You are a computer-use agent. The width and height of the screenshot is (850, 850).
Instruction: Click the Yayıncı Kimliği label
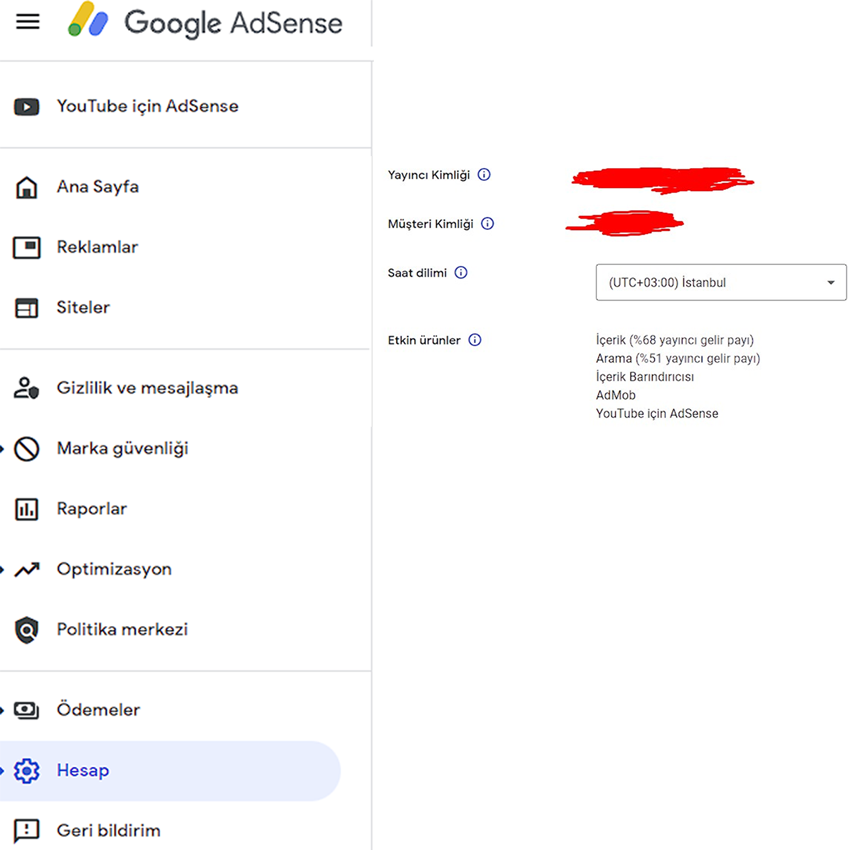[429, 175]
